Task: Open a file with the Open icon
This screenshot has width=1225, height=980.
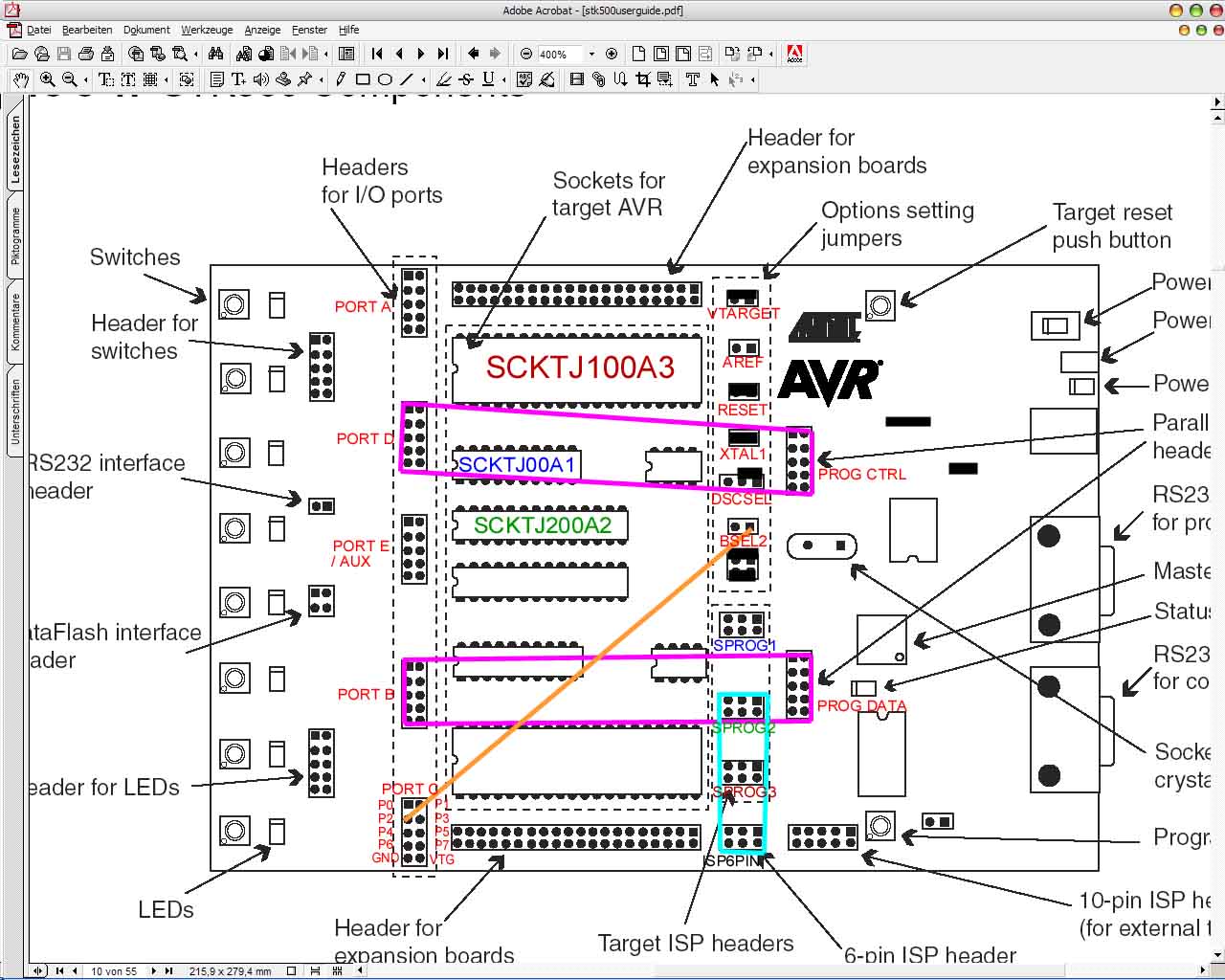Action: click(x=19, y=54)
